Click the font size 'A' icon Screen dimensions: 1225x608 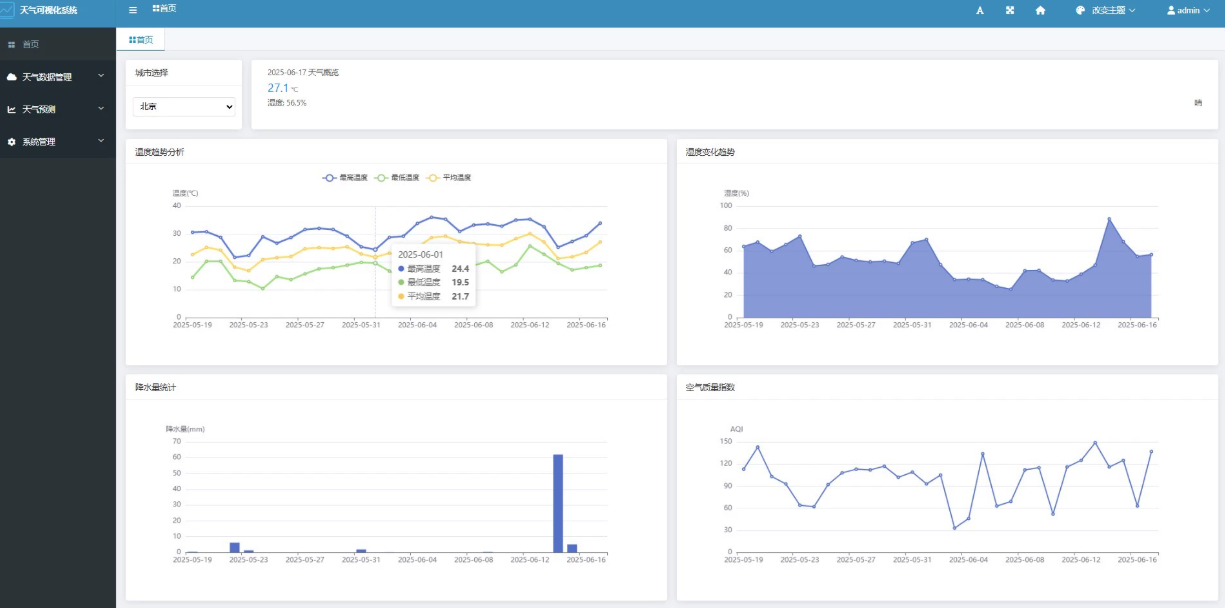coord(980,10)
